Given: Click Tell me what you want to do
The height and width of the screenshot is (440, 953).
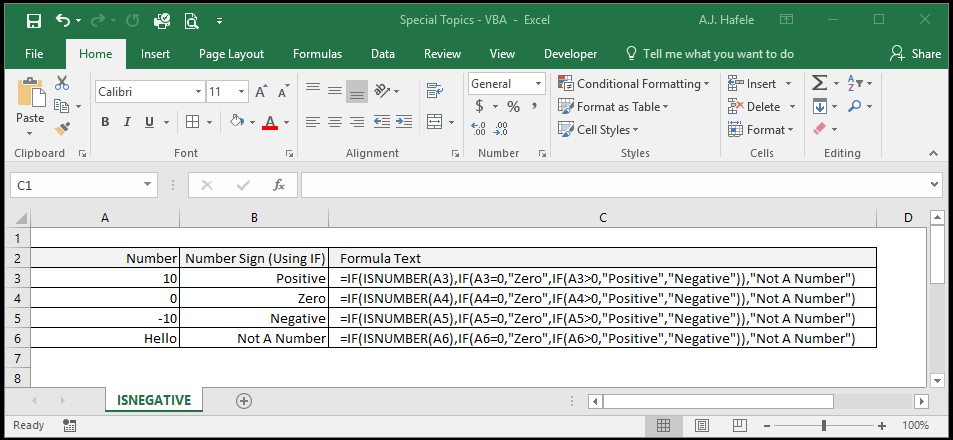Looking at the screenshot, I should coord(710,54).
